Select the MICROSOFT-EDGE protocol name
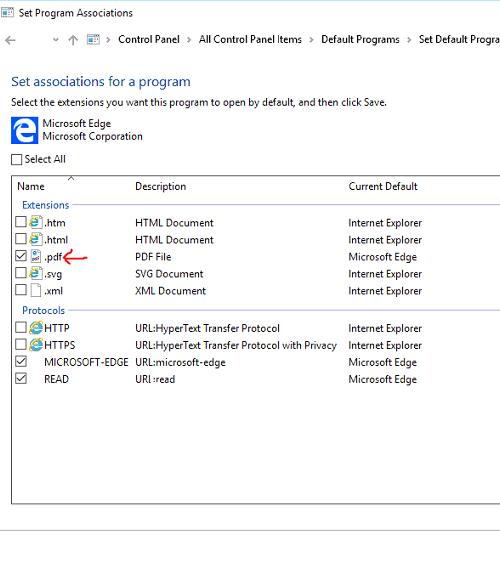The width and height of the screenshot is (500, 565). pos(86,362)
